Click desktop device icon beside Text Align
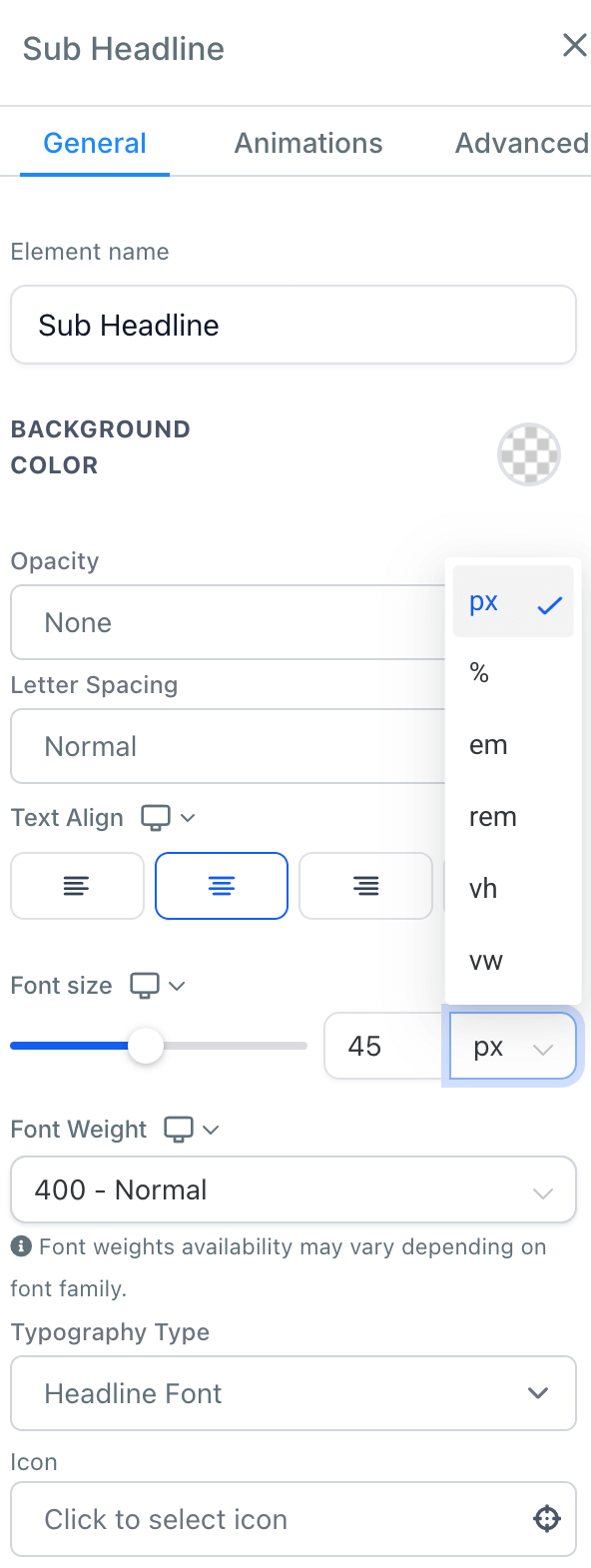 pyautogui.click(x=156, y=818)
